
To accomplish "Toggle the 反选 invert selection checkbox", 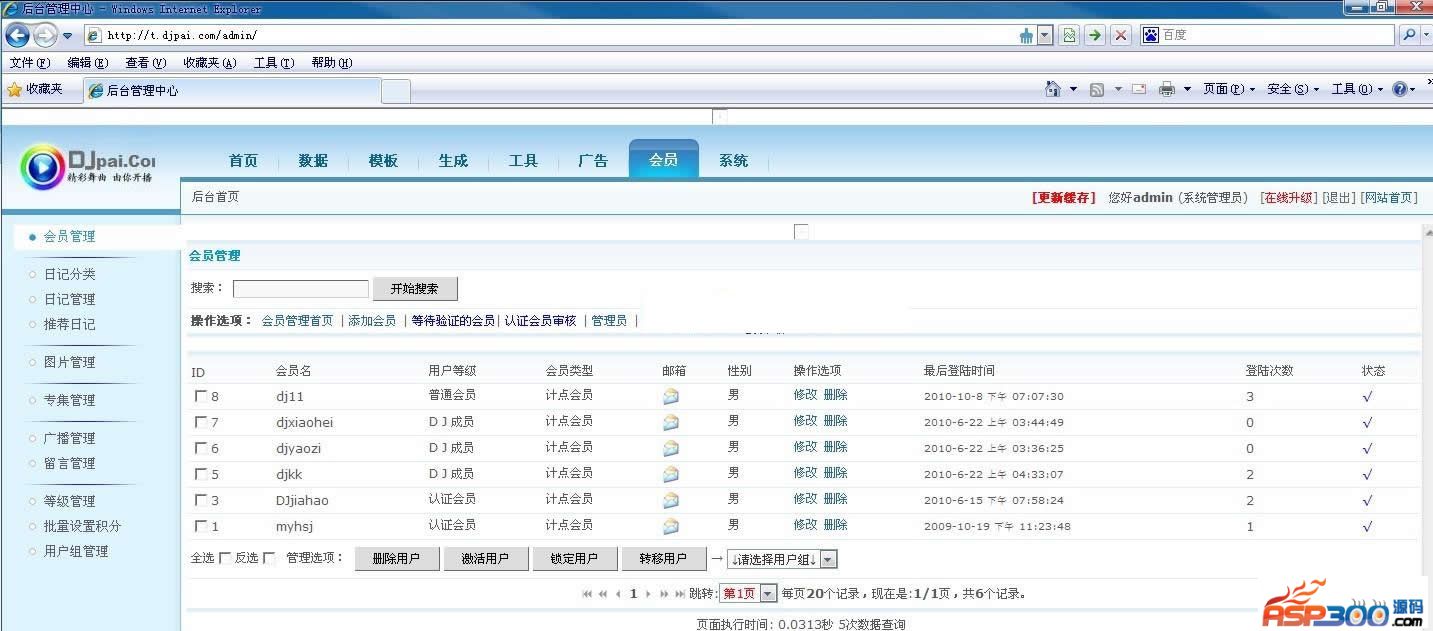I will (x=268, y=558).
